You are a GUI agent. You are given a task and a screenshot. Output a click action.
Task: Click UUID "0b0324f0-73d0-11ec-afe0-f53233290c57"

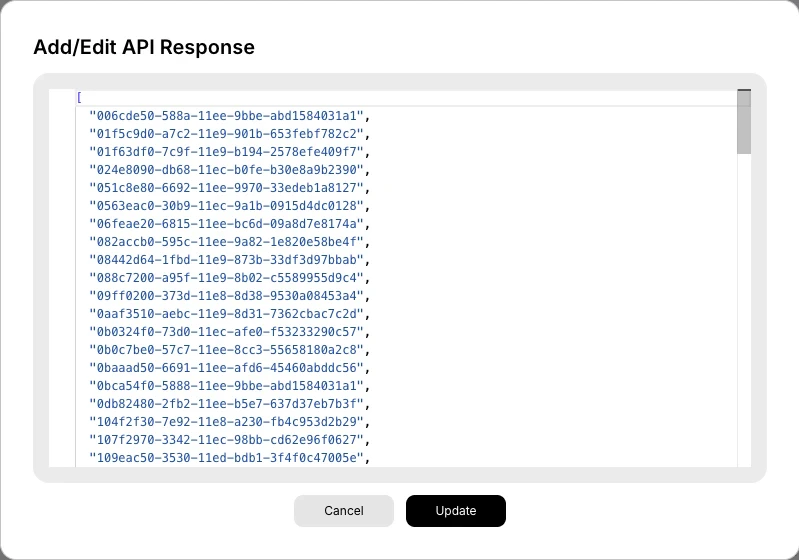[x=226, y=332]
